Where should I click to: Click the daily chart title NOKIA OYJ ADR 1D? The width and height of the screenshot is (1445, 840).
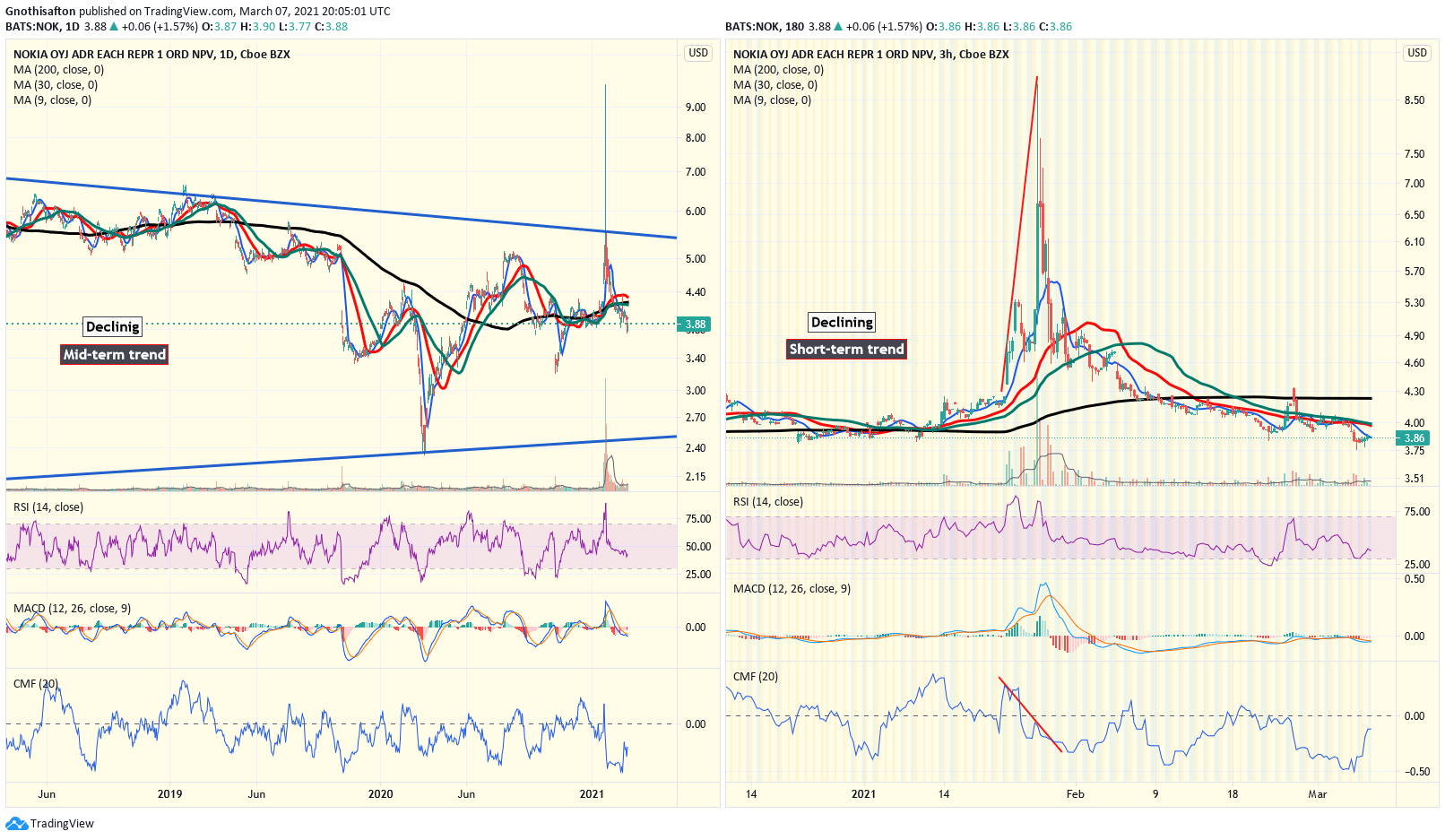(x=151, y=55)
